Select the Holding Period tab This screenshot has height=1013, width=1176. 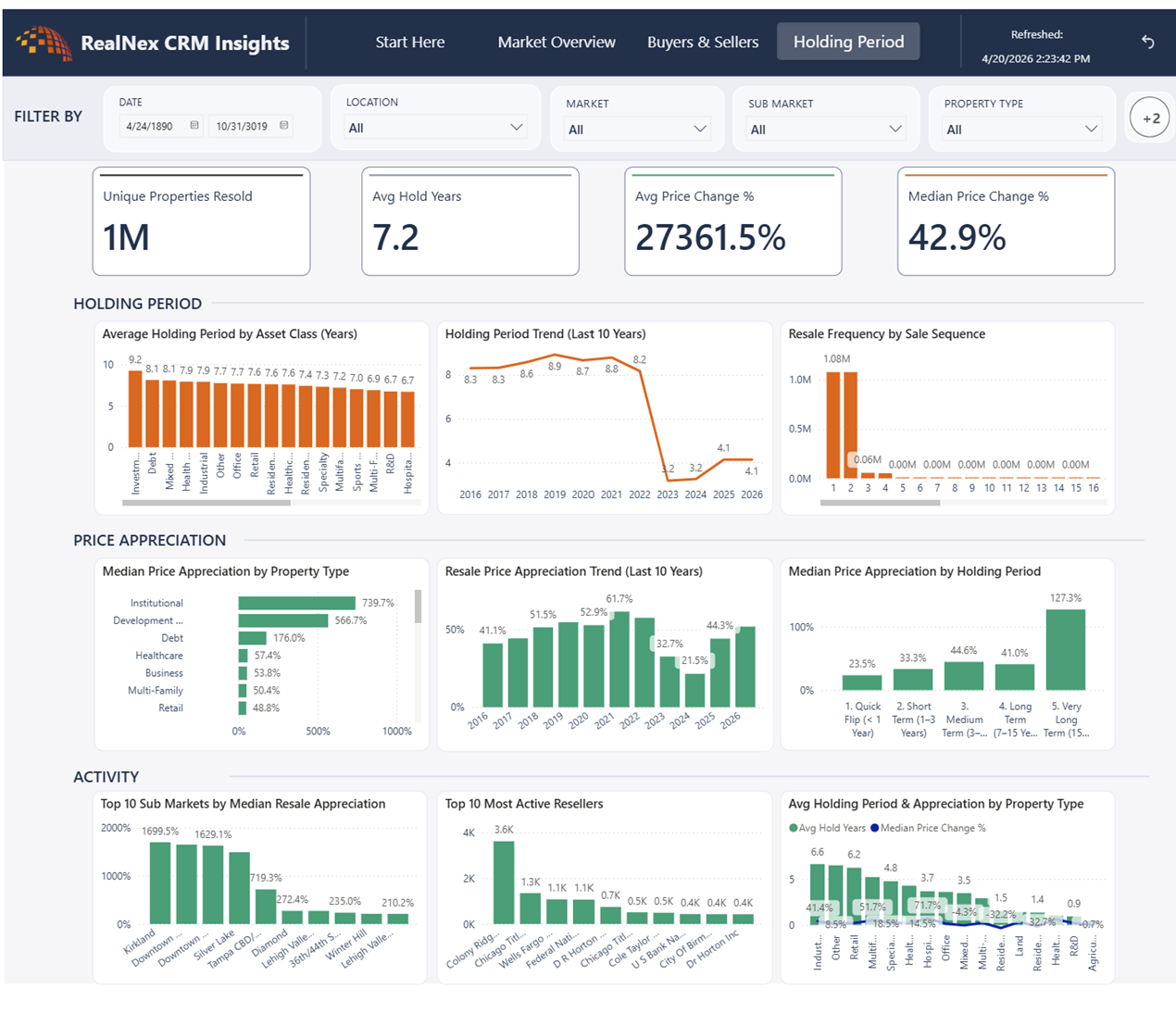pos(848,42)
